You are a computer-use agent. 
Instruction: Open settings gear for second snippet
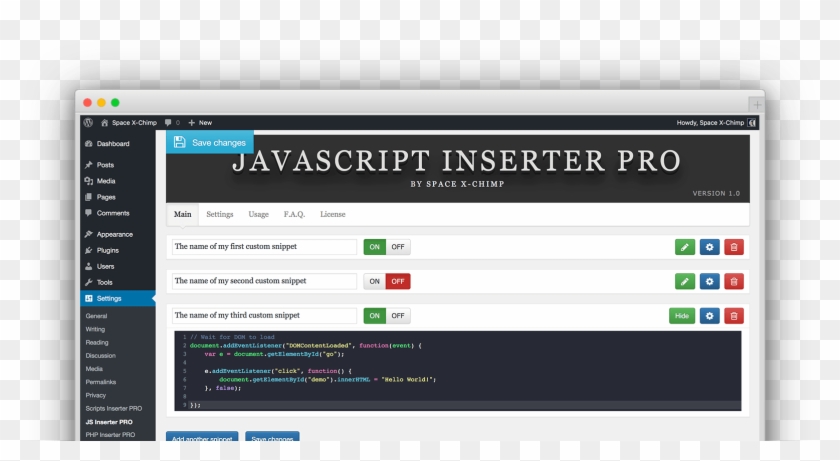(x=709, y=281)
